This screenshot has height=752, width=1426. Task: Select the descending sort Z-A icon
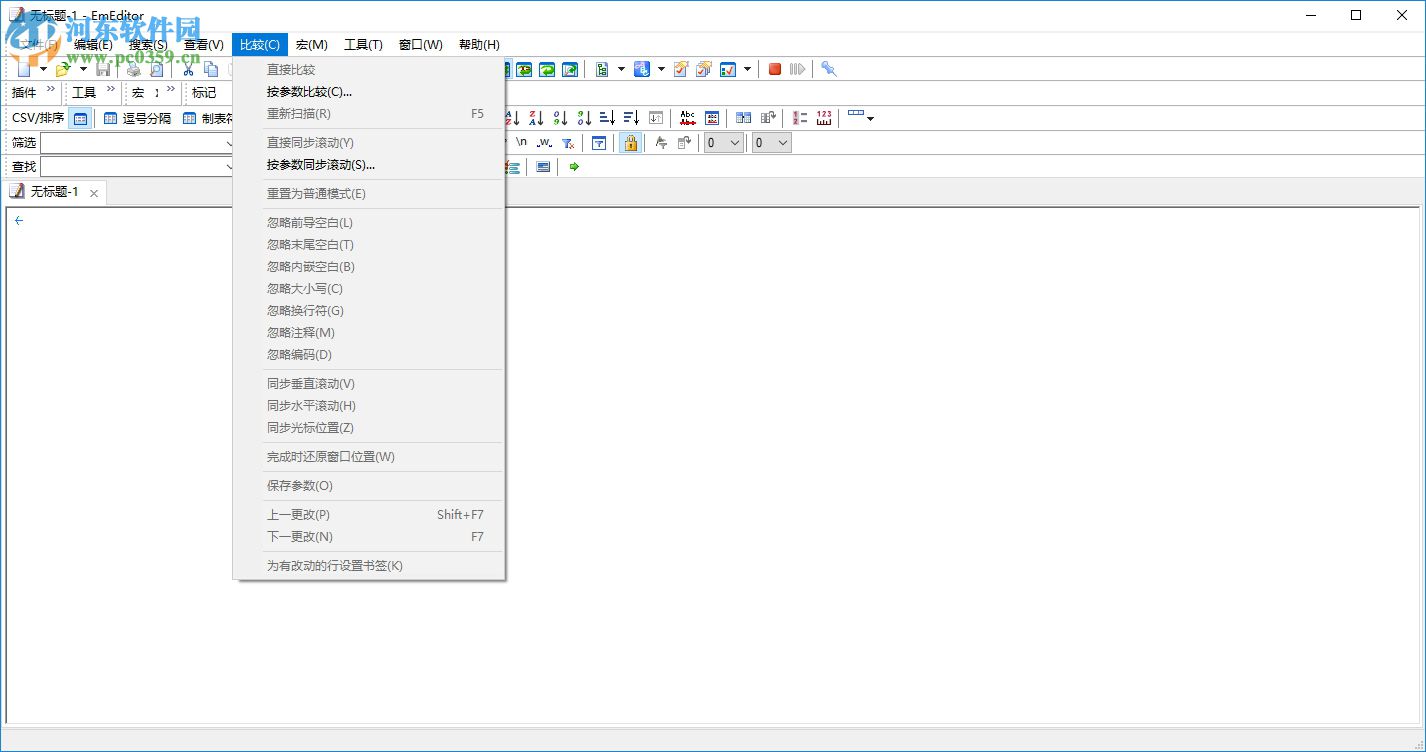(535, 117)
